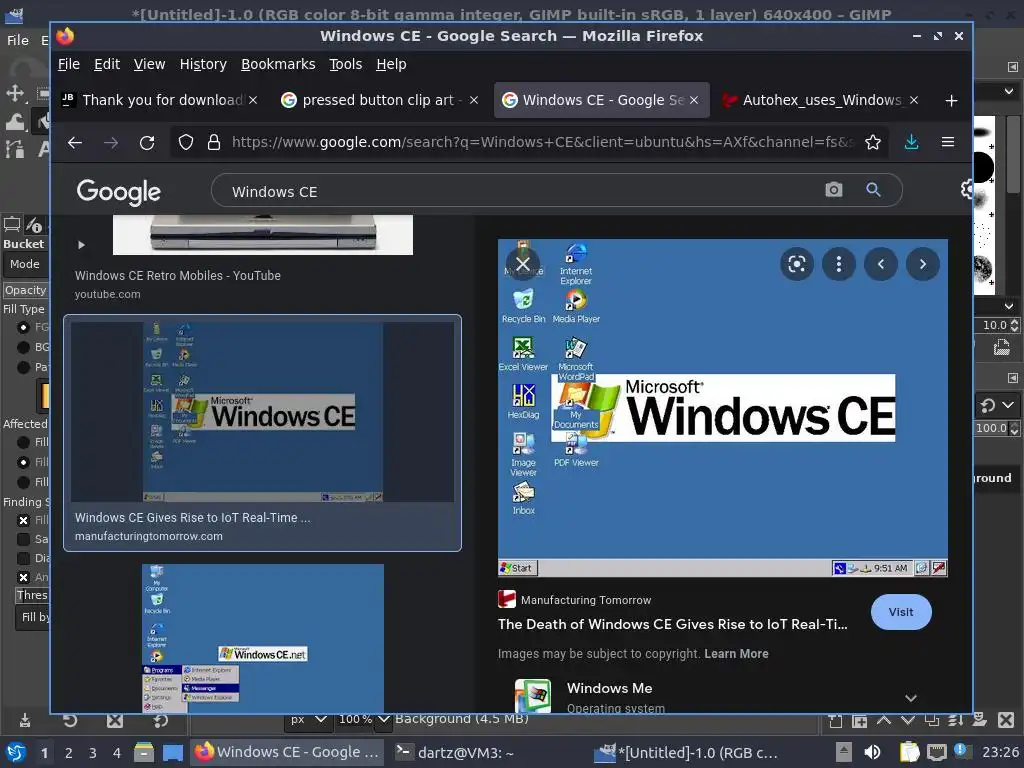1024x768 pixels.
Task: Select FG color fill radio button
Action: click(x=24, y=328)
